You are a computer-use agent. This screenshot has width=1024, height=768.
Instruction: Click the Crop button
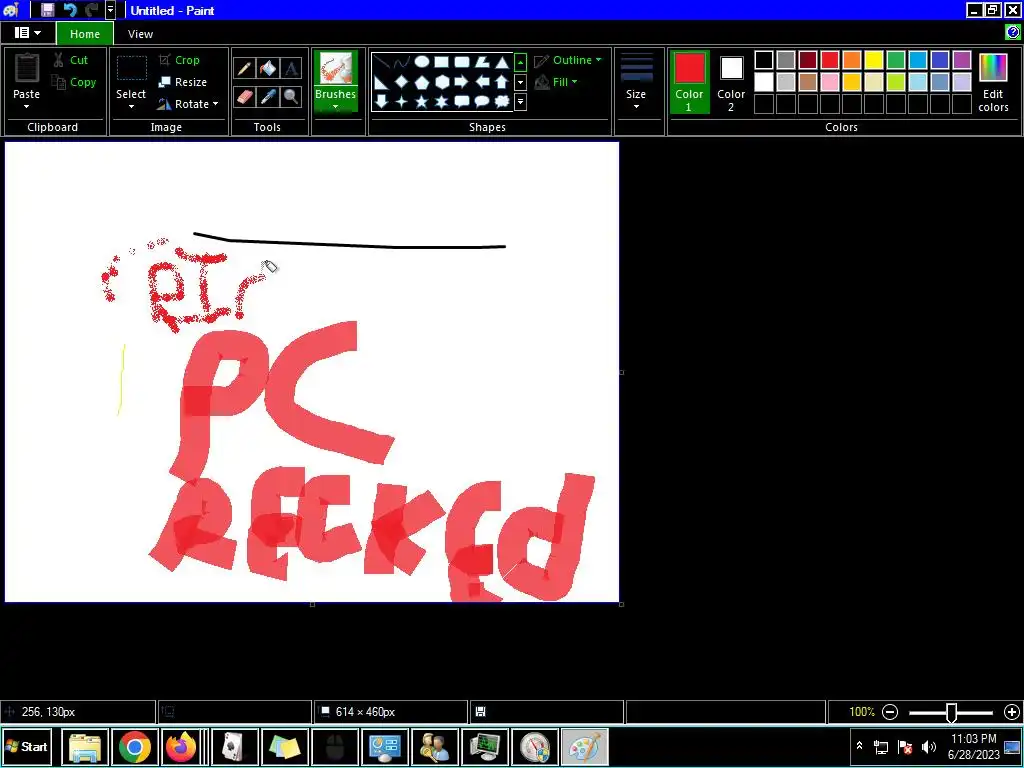180,60
